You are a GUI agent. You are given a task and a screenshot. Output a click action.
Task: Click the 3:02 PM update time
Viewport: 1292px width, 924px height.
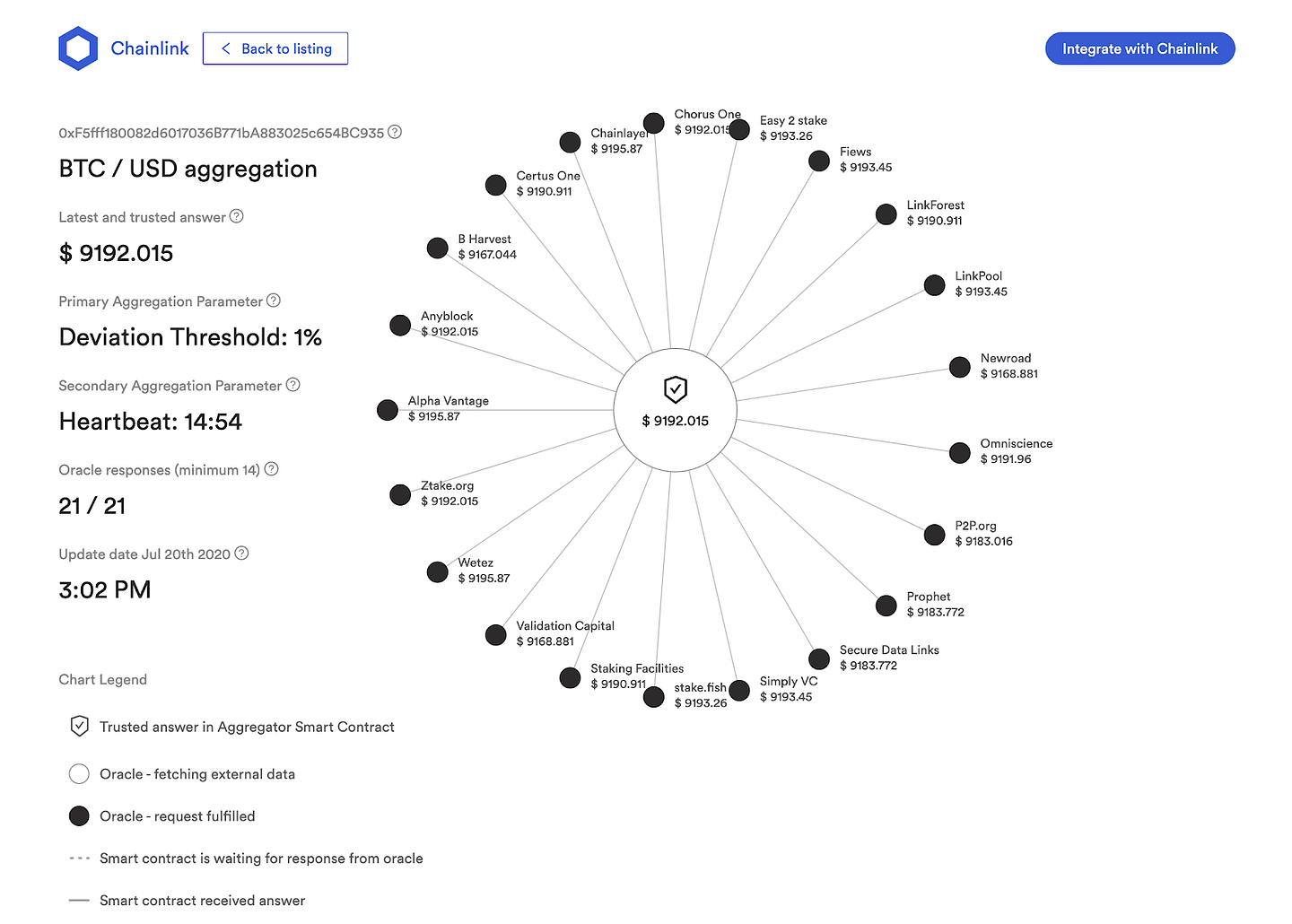[105, 590]
